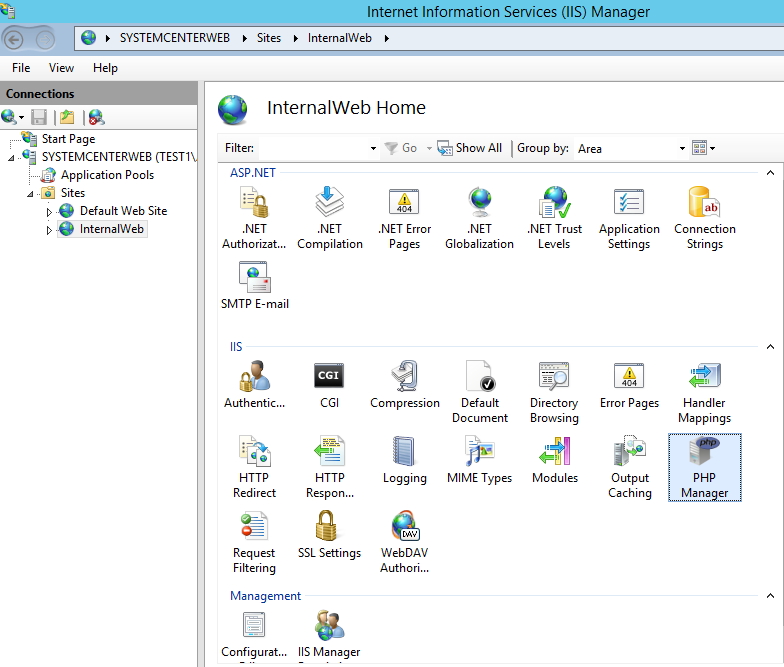Expand the Default Web Site node

(x=49, y=212)
